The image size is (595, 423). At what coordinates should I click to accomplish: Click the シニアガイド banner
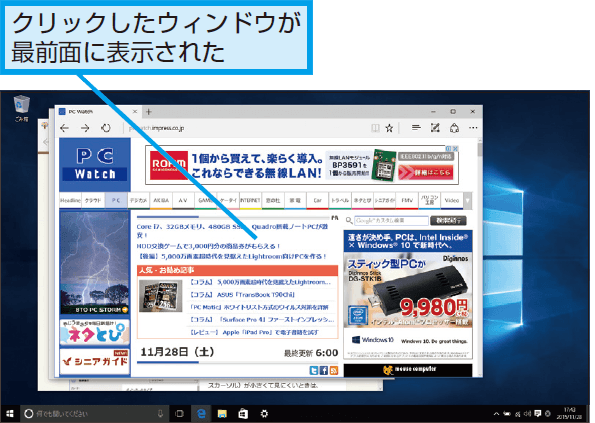click(x=94, y=362)
